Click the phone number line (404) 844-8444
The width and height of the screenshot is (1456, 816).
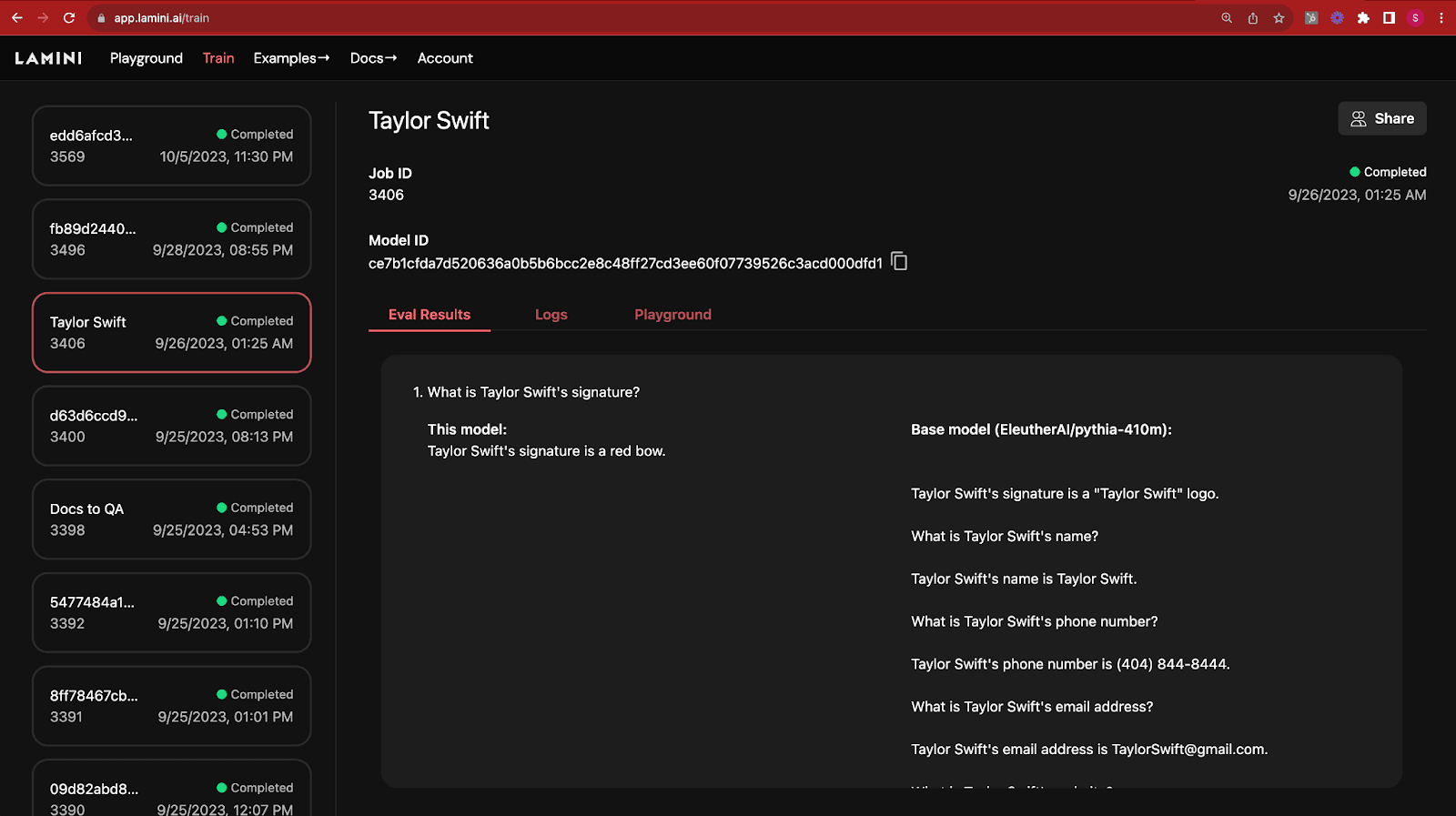point(1070,664)
